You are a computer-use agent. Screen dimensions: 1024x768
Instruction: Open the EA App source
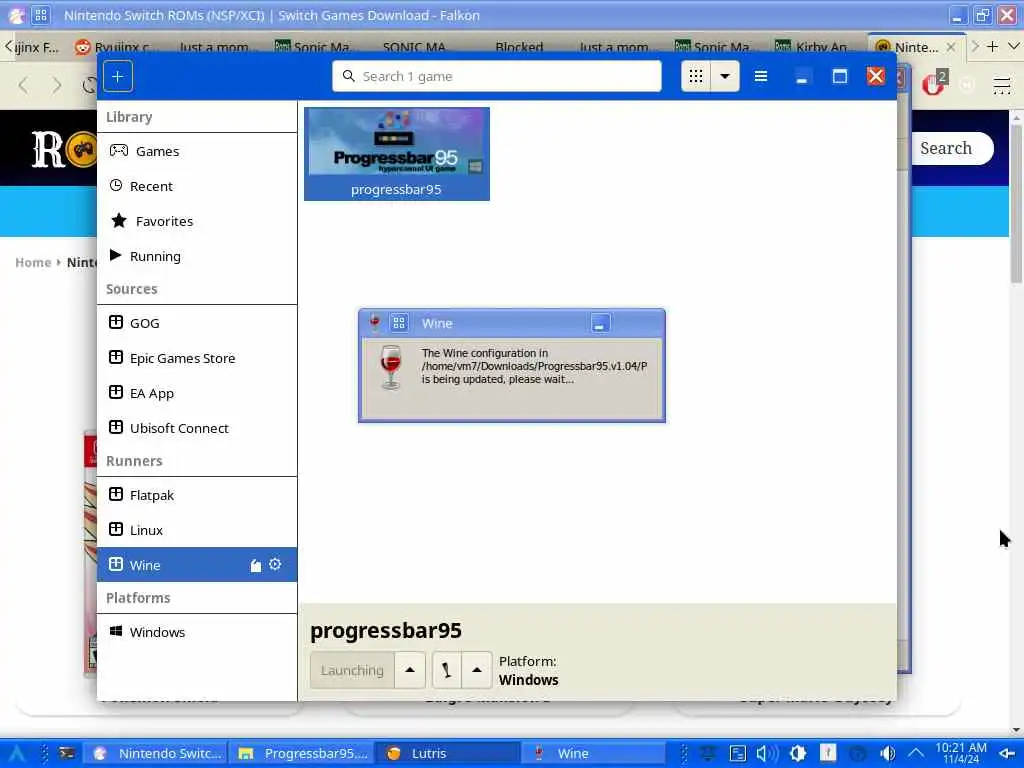(197, 393)
